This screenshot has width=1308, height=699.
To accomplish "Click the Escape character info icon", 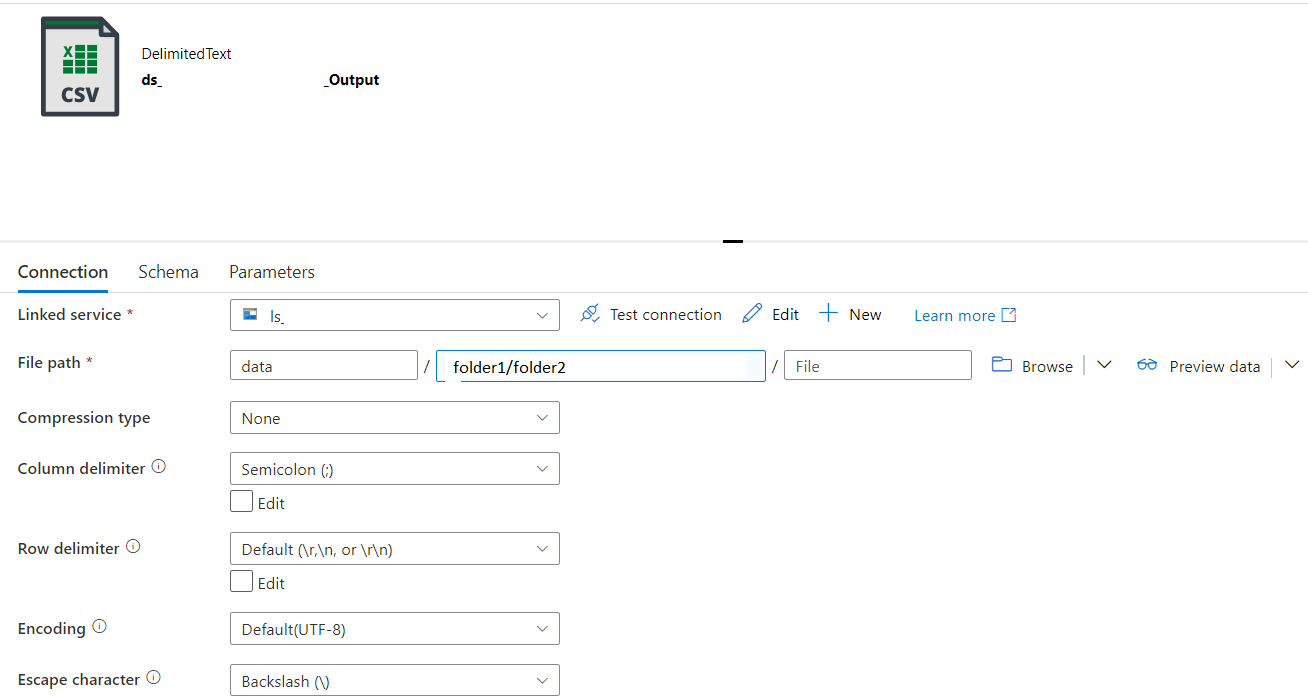I will pos(153,678).
